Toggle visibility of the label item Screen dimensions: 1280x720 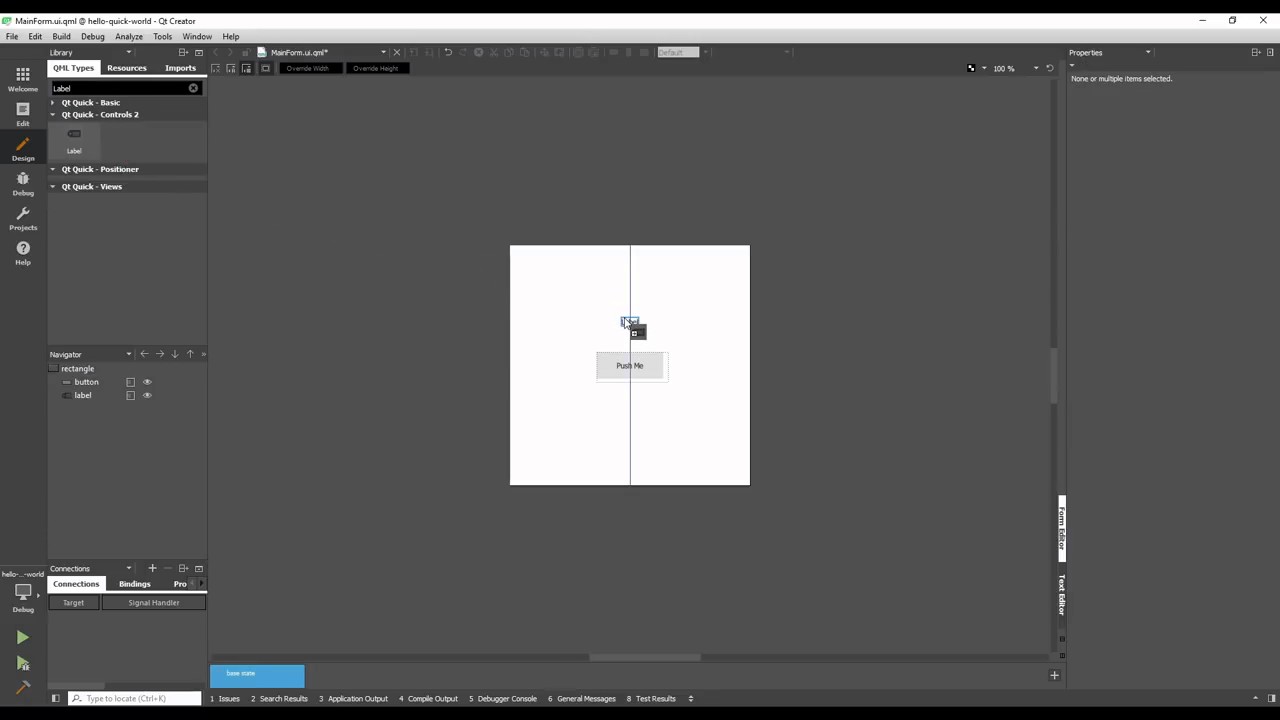pos(147,395)
